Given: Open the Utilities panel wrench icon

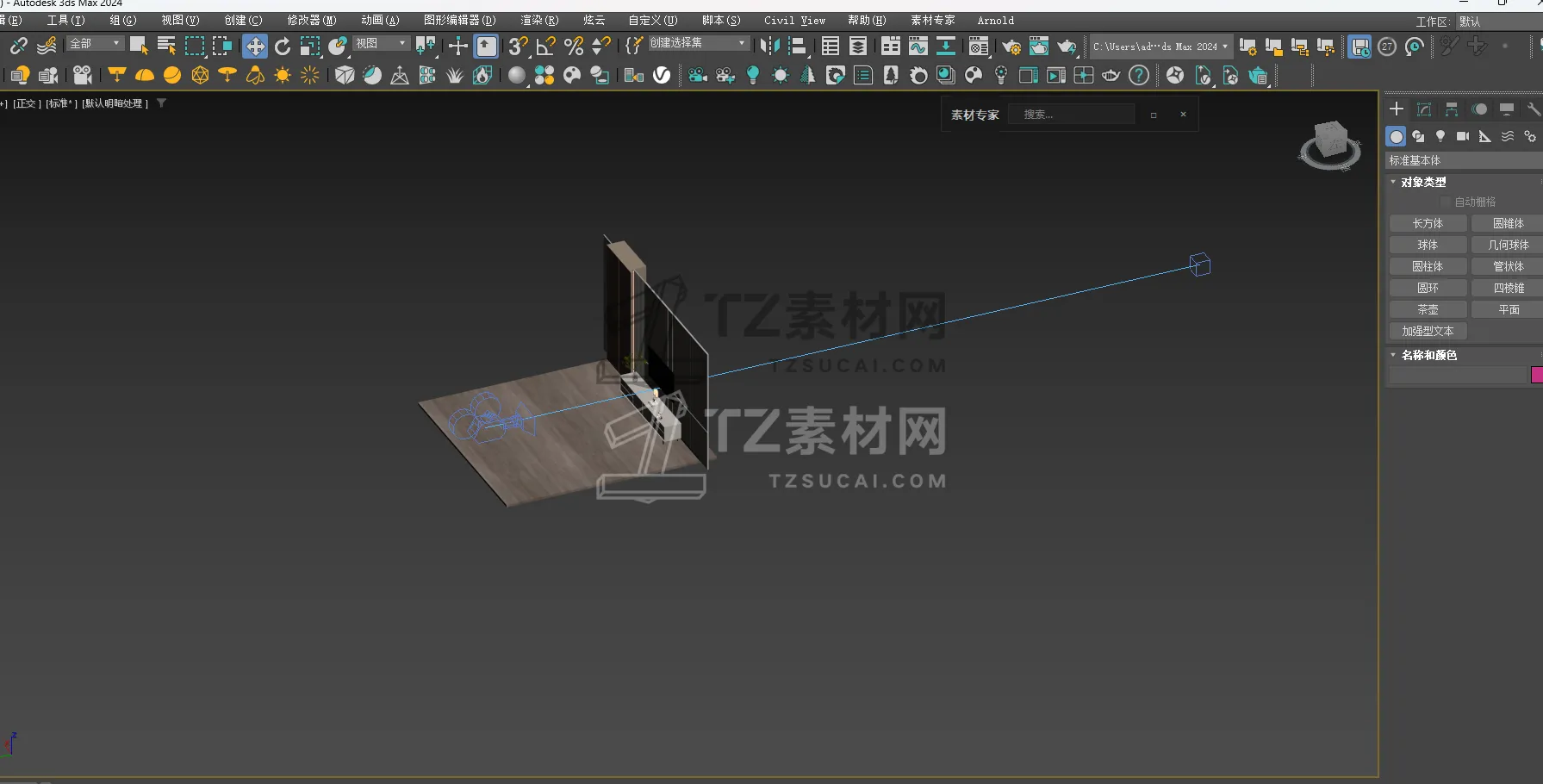Looking at the screenshot, I should (1533, 109).
